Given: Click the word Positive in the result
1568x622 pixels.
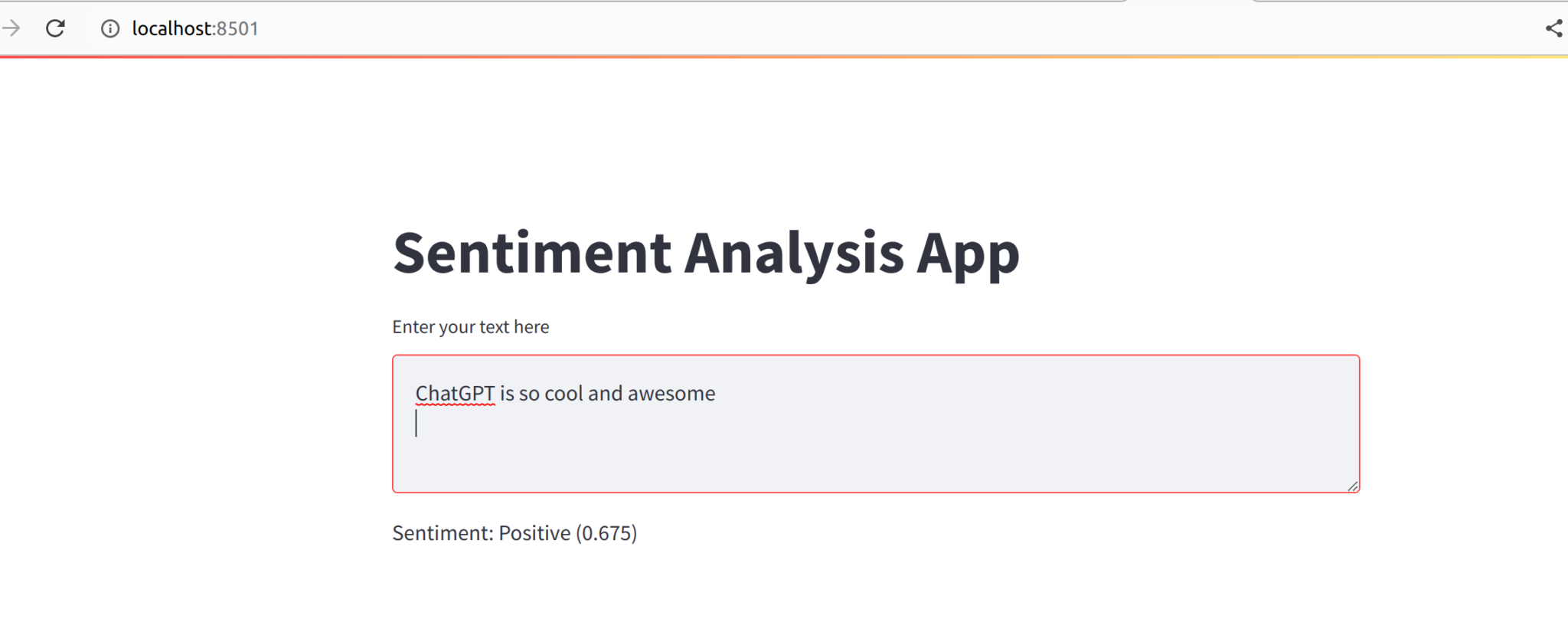Looking at the screenshot, I should [x=534, y=533].
